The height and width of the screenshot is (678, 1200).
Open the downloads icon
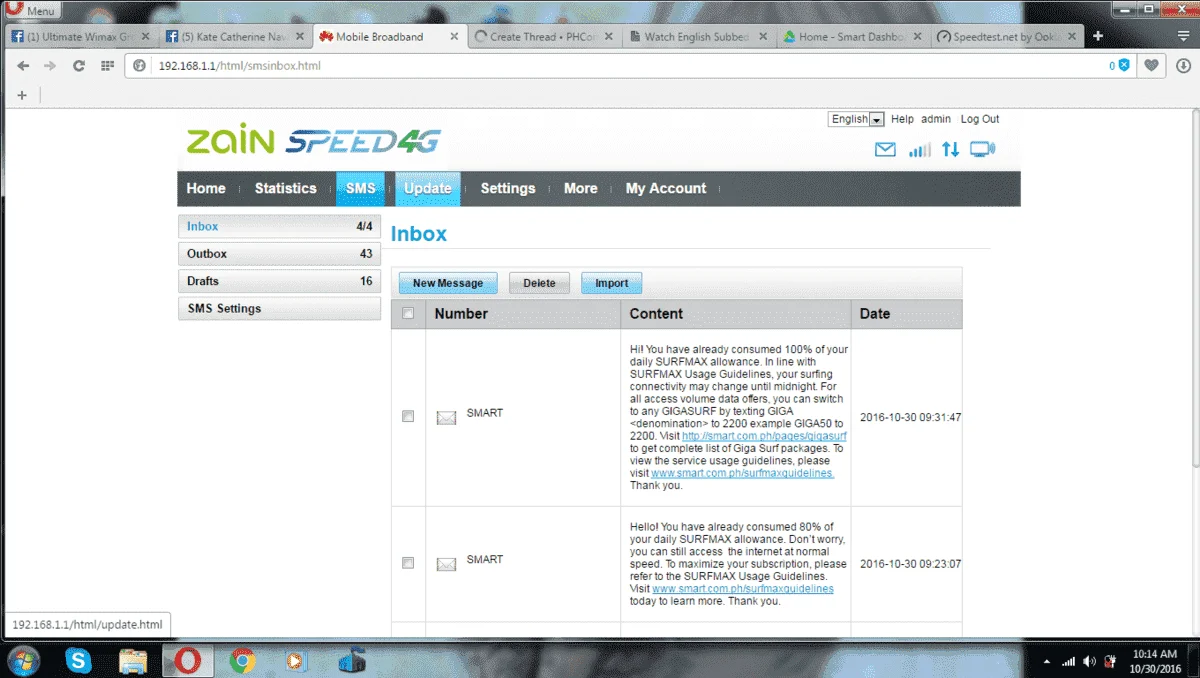click(x=1183, y=66)
